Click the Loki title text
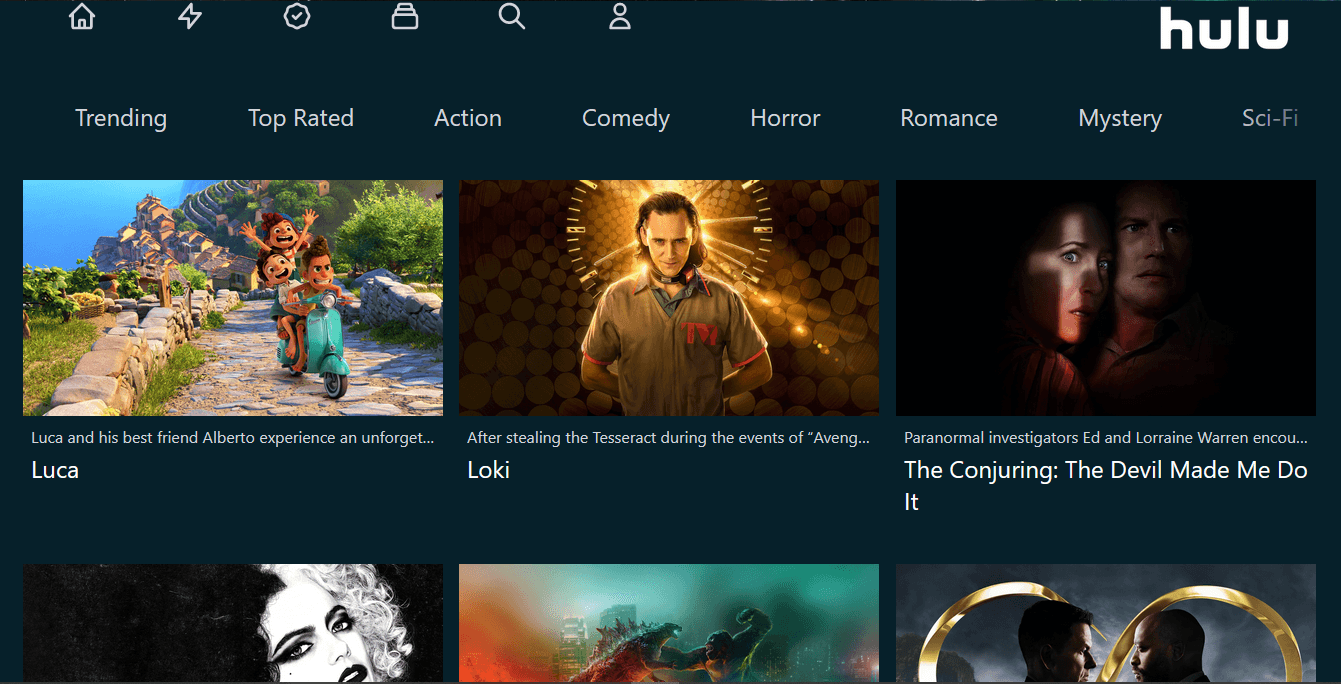 489,470
